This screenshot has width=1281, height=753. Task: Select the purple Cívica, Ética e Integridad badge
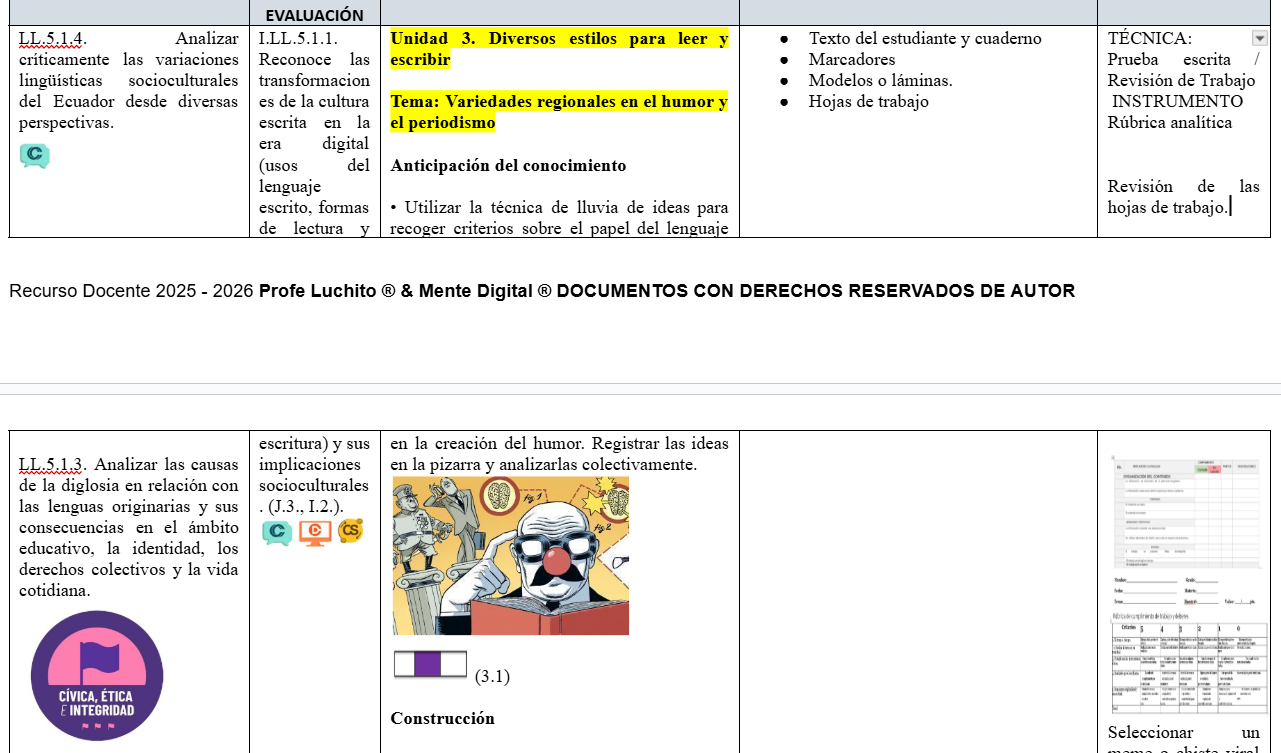96,675
